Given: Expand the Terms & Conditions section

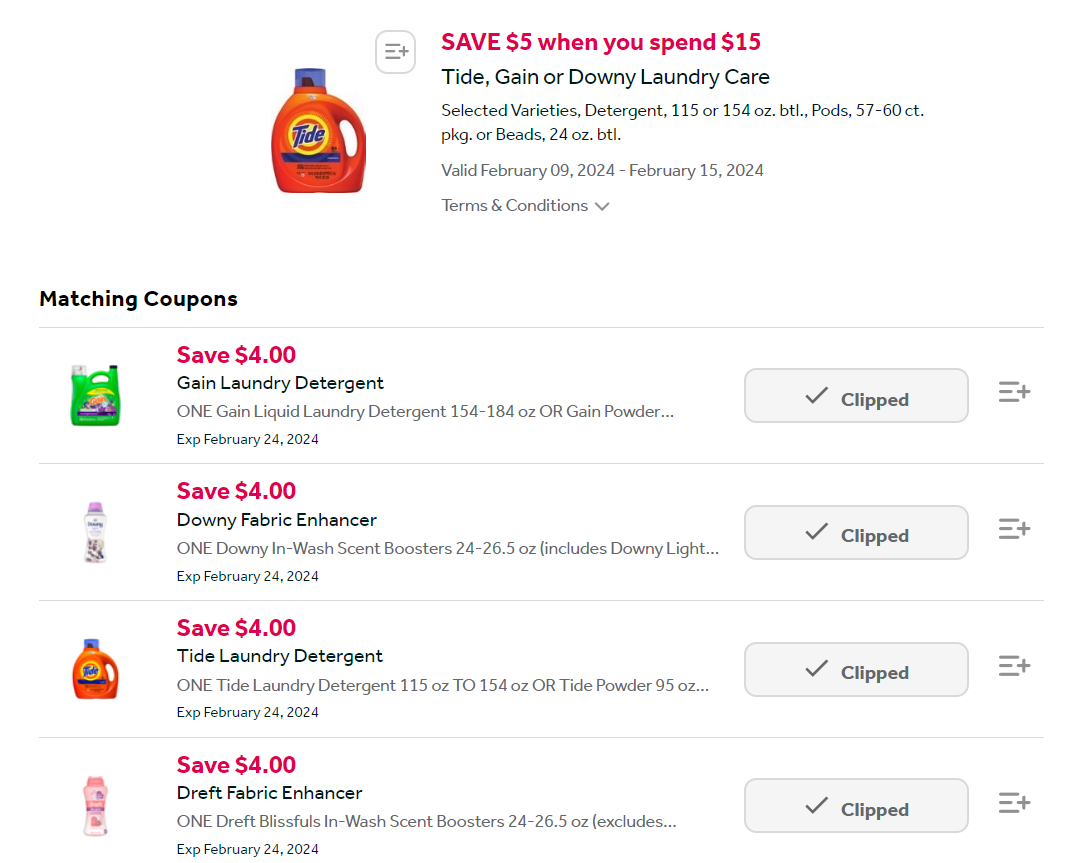Looking at the screenshot, I should (515, 205).
